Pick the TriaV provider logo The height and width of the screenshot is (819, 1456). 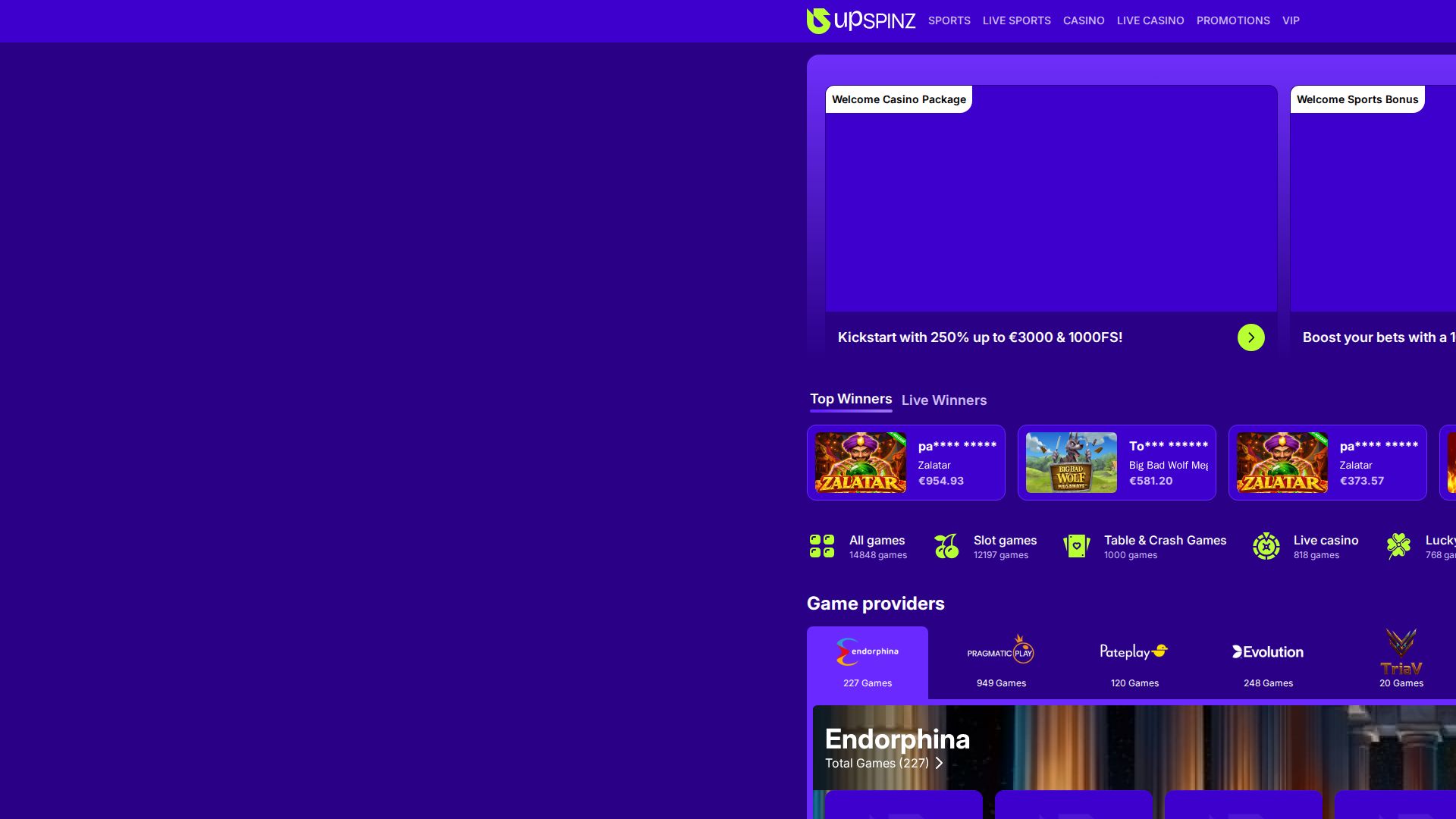pos(1401,651)
